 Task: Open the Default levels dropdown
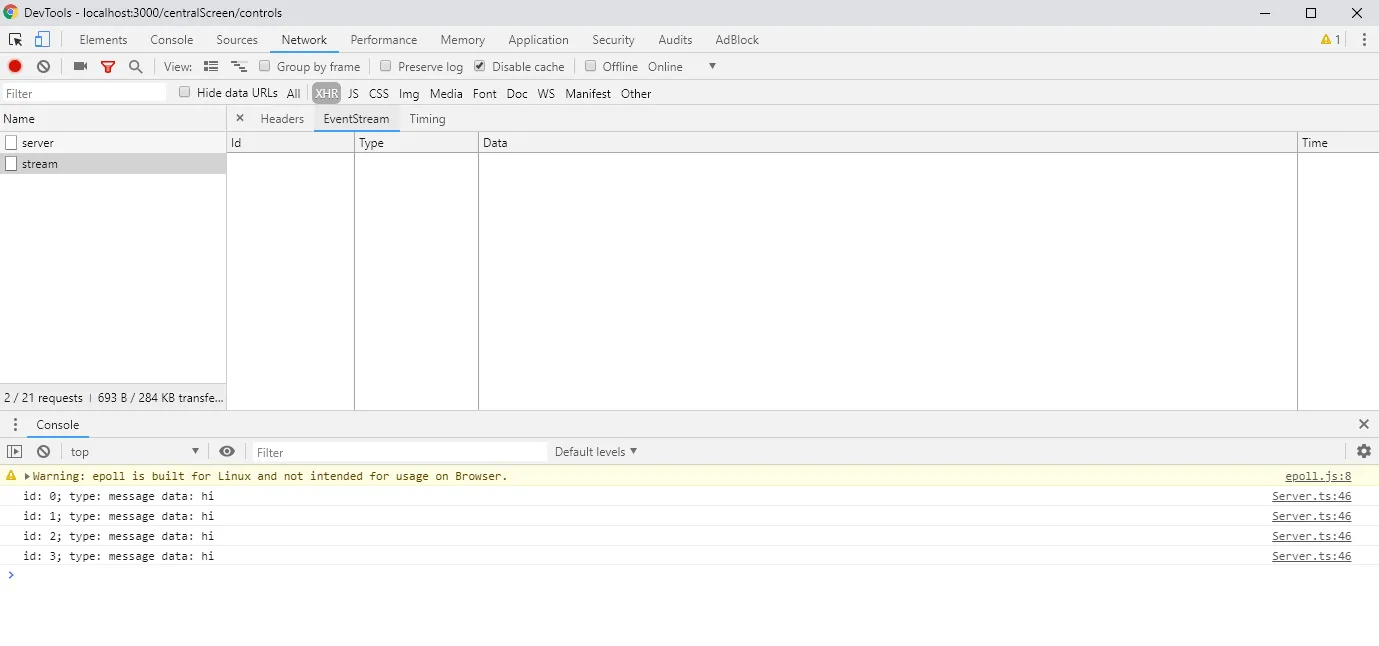pyautogui.click(x=596, y=451)
